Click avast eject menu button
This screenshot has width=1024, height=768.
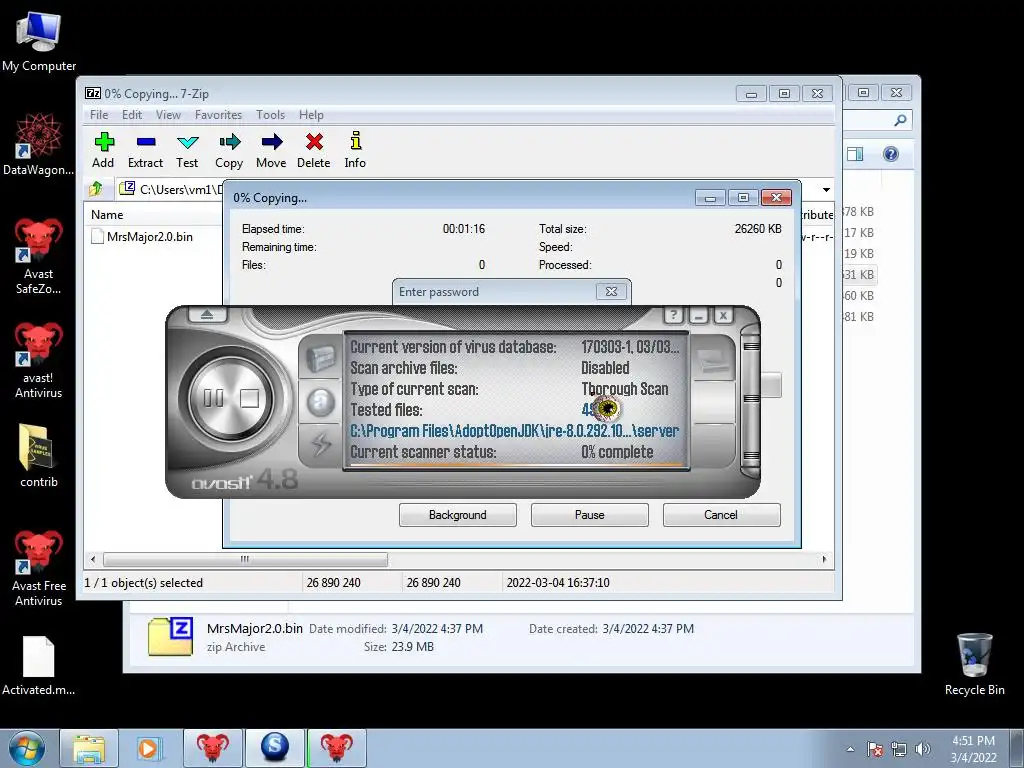207,315
